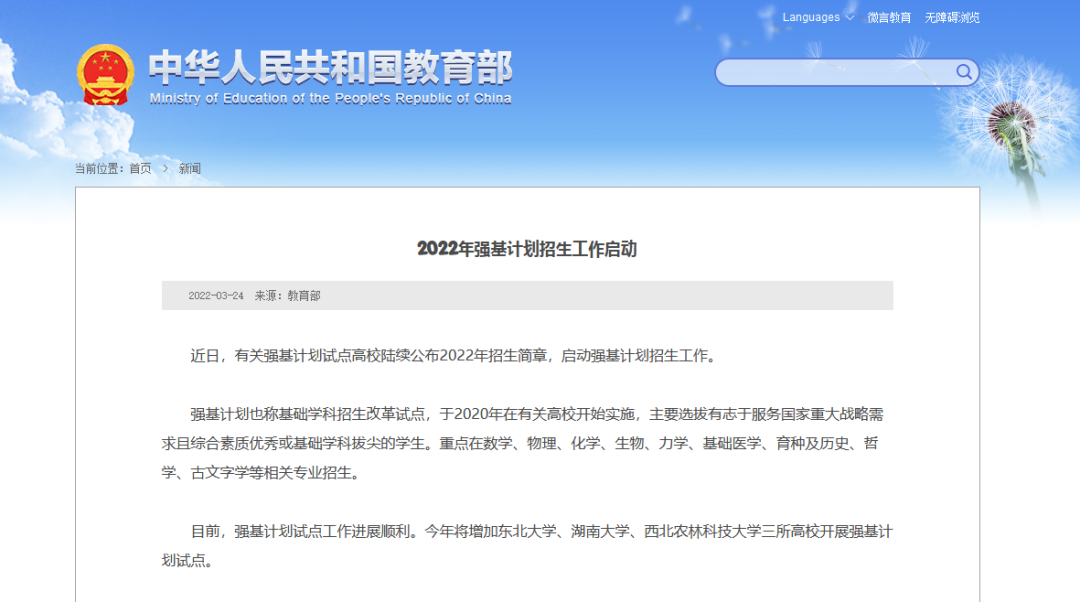Click the paragraph beginning 强基计划也称基础学科
The width and height of the screenshot is (1080, 602).
coord(527,444)
